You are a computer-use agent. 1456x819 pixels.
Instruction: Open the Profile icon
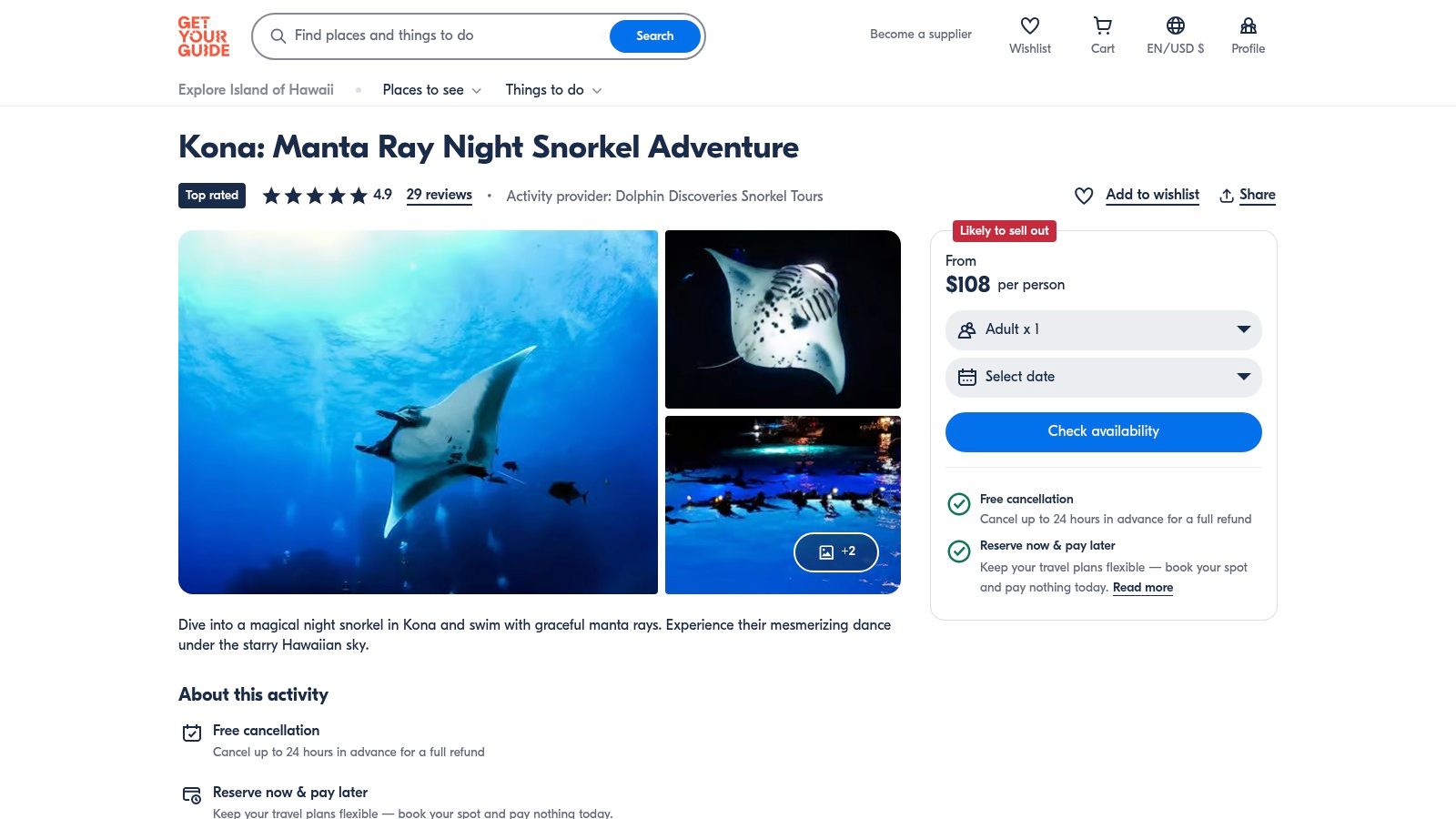click(1248, 25)
